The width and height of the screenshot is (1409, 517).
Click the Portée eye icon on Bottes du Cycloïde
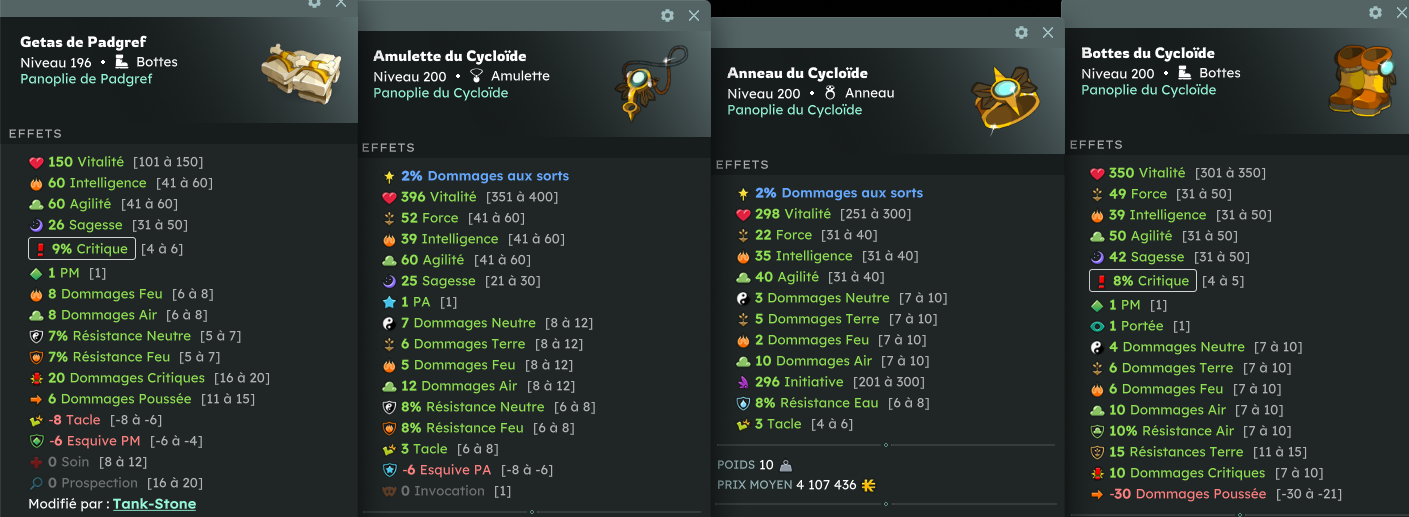pyautogui.click(x=1097, y=326)
